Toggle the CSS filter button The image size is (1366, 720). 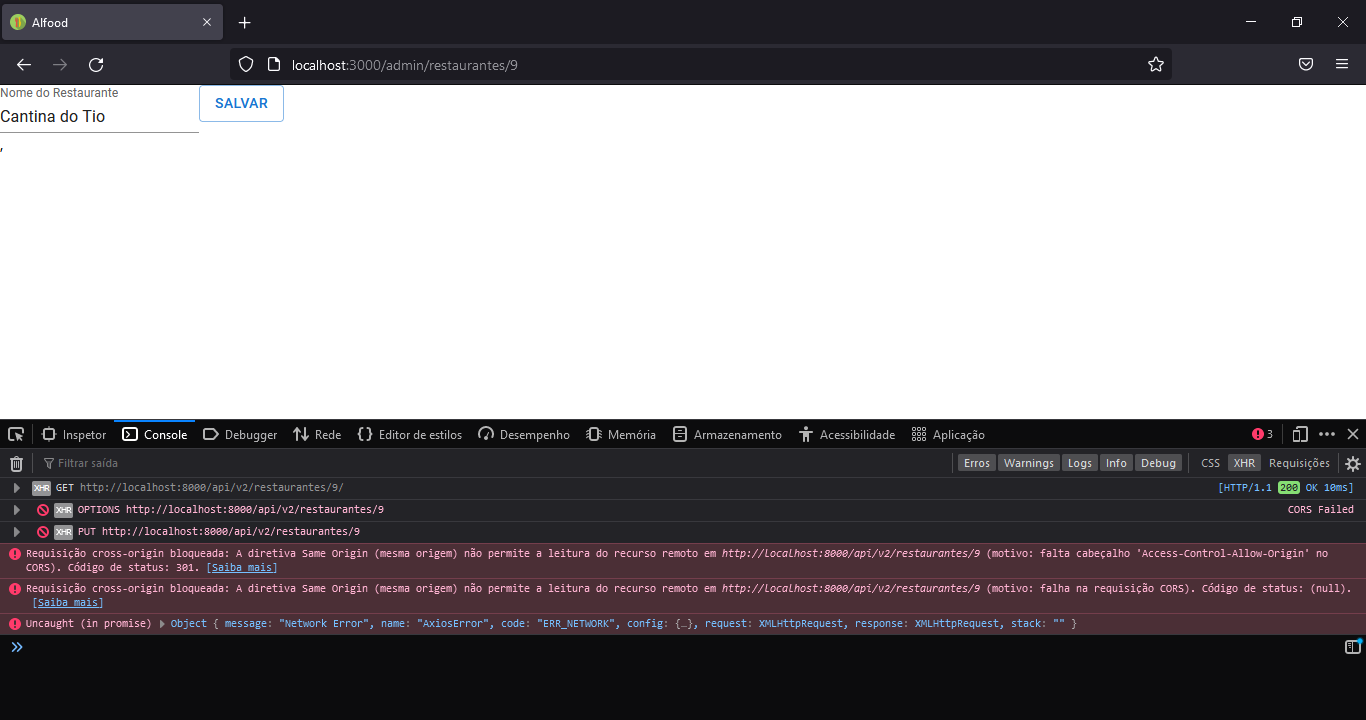tap(1211, 463)
